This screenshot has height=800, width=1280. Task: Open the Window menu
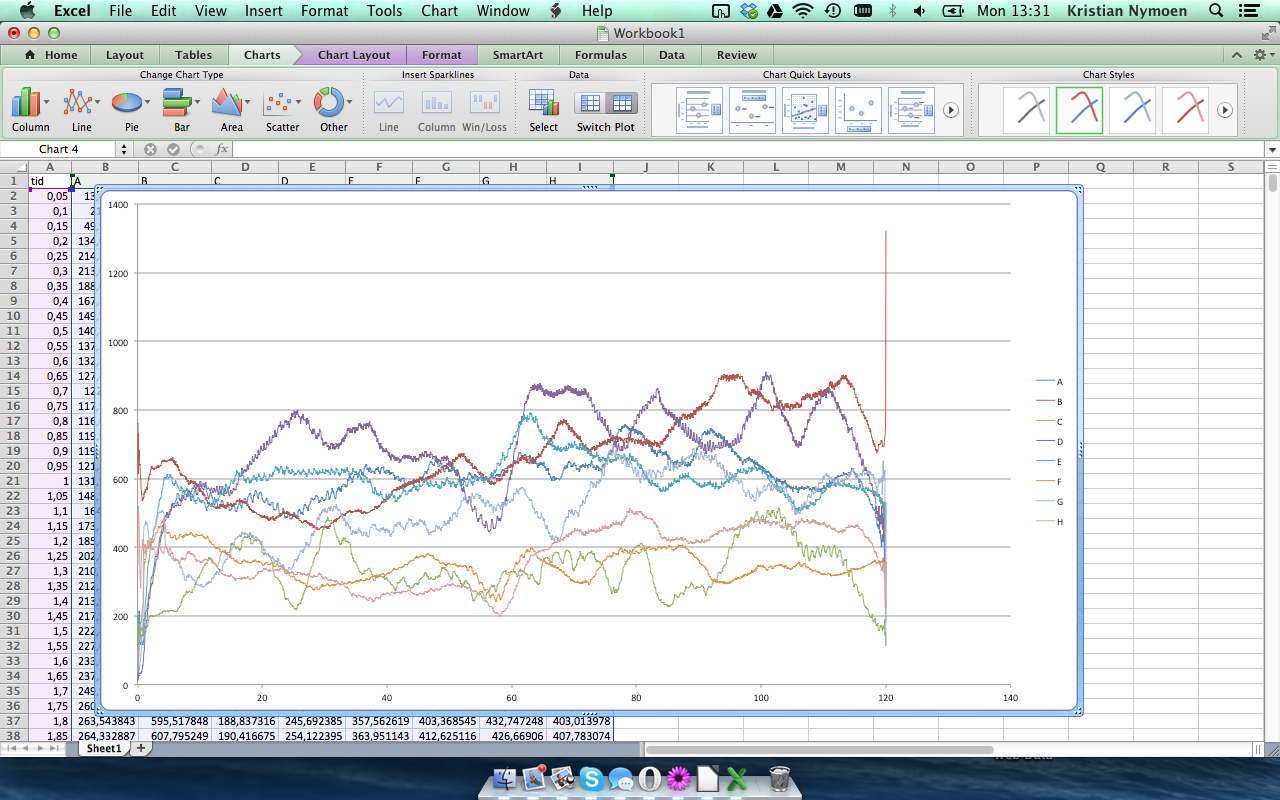tap(503, 11)
